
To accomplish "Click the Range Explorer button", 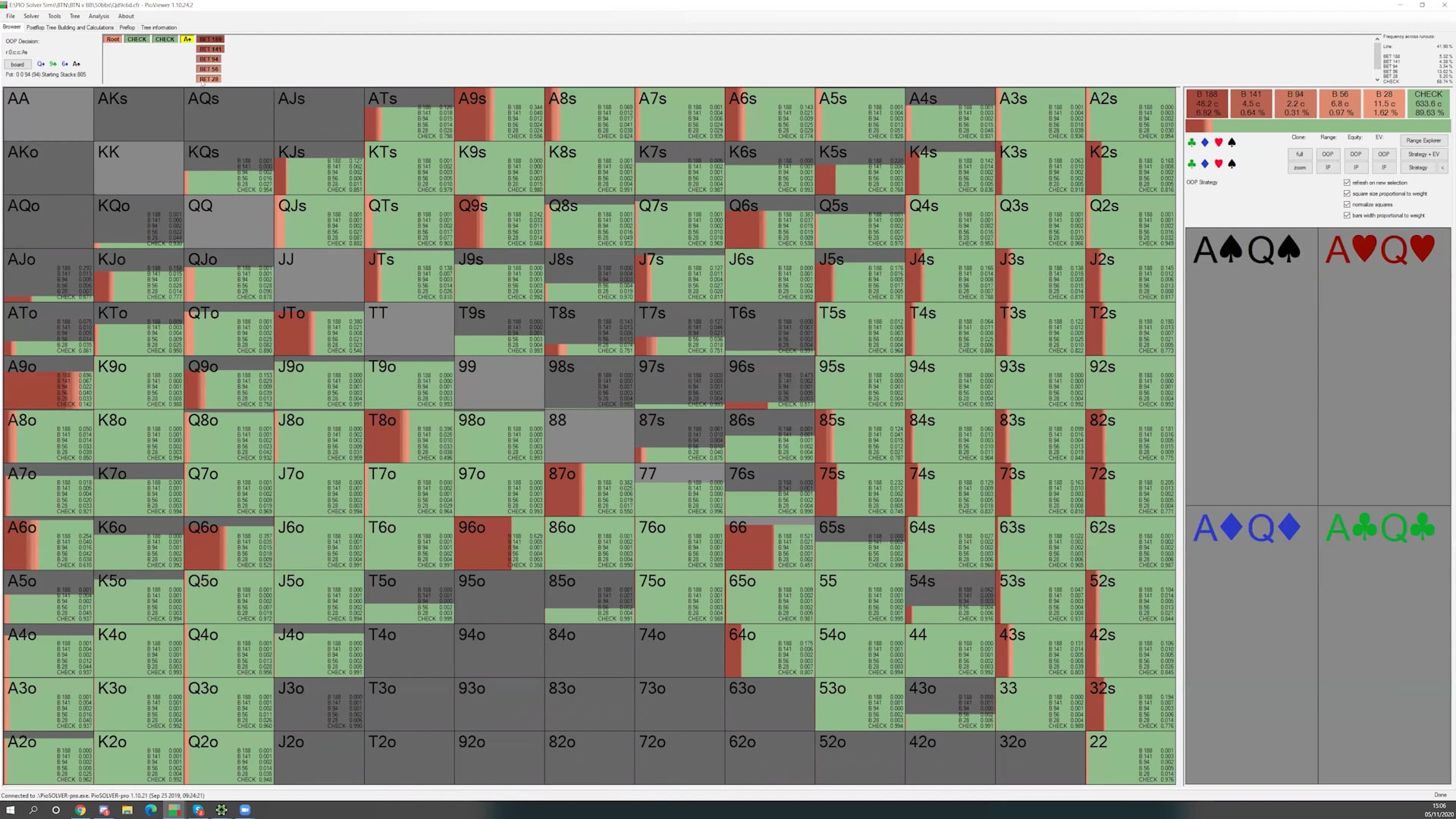I will (x=1423, y=140).
